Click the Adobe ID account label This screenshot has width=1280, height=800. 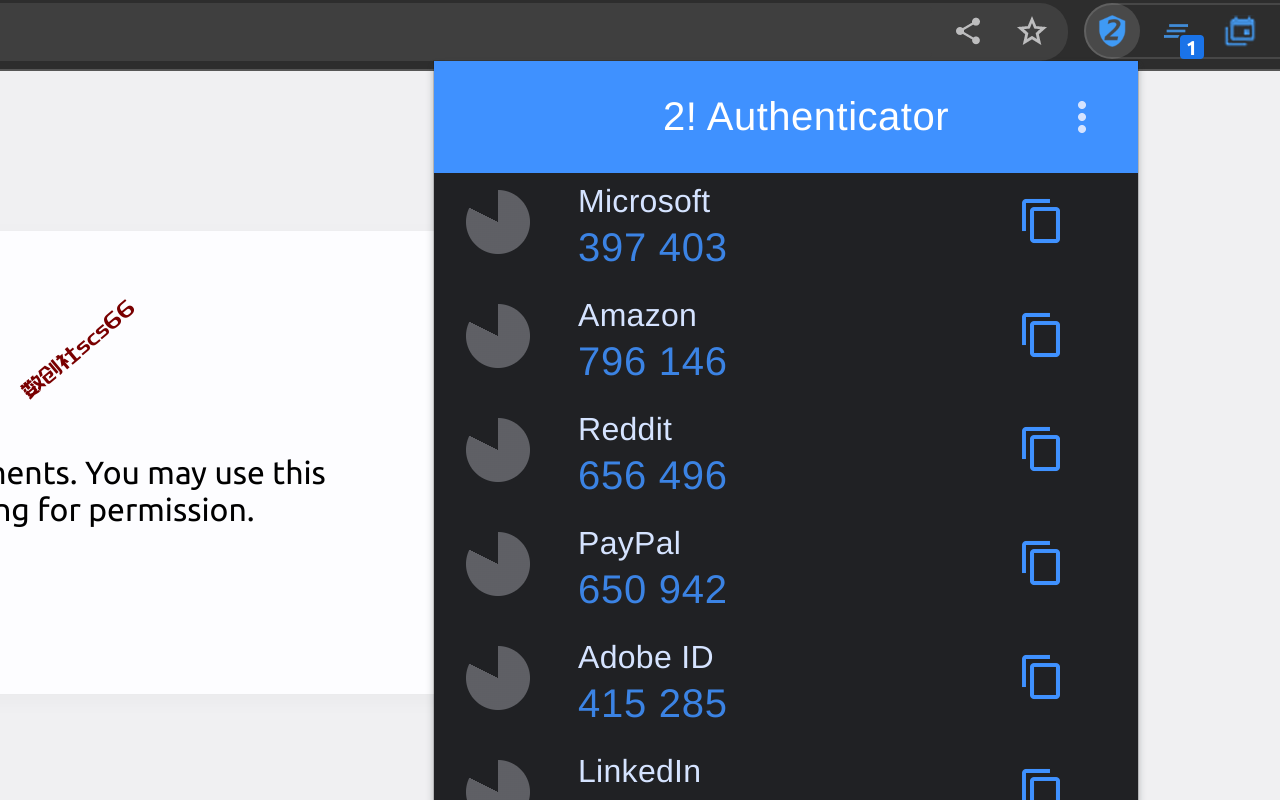tap(645, 657)
